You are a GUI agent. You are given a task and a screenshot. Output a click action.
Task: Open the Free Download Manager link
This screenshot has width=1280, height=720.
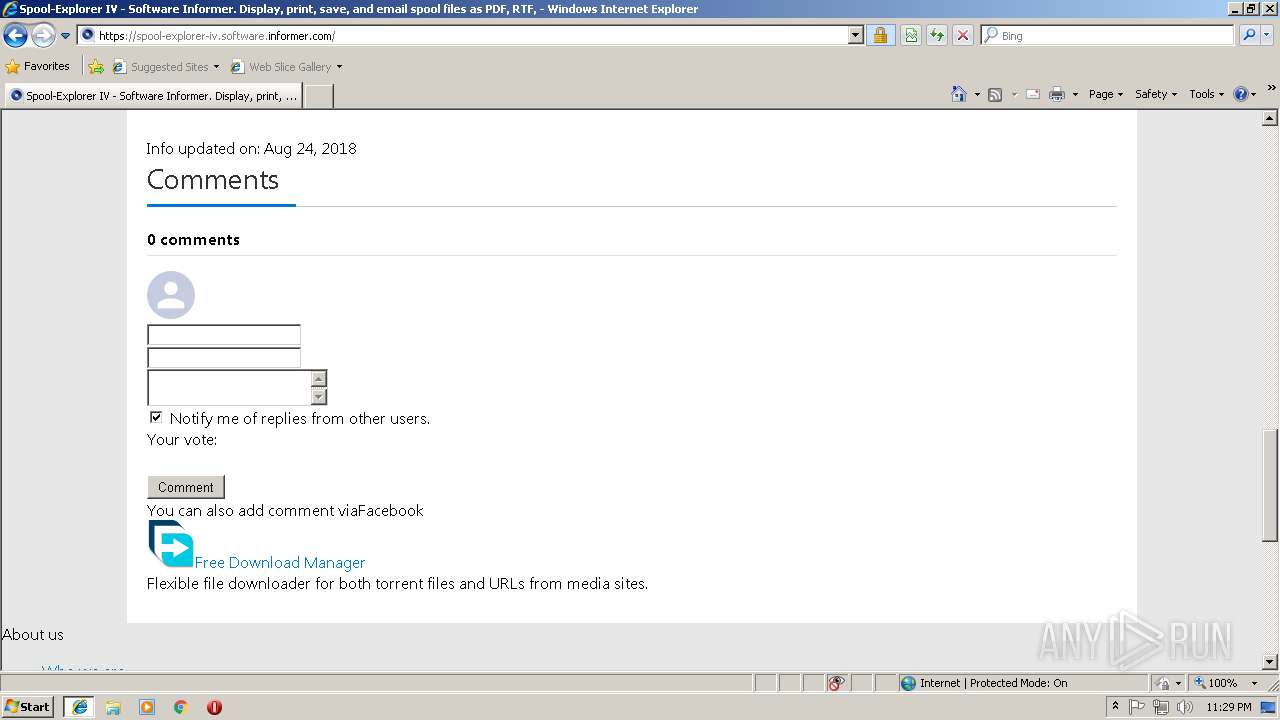pos(280,562)
